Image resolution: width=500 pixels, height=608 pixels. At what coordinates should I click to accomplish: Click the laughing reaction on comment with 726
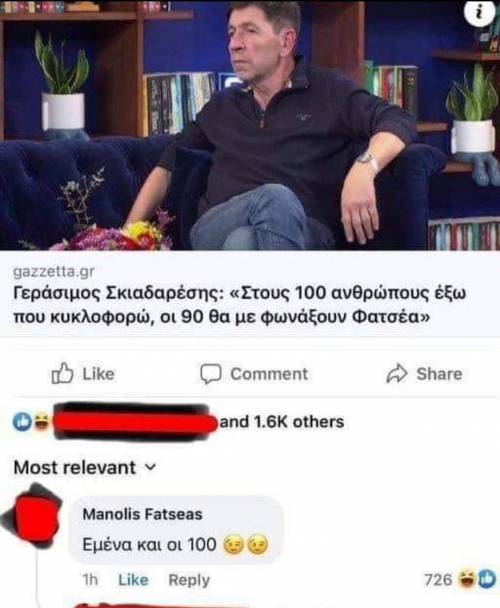(467, 580)
